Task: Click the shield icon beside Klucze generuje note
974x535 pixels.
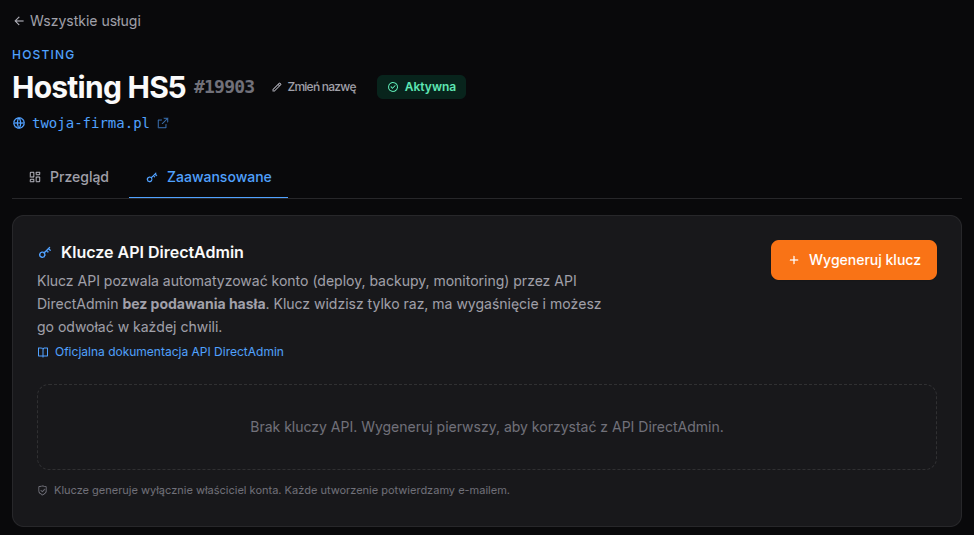Action: tap(42, 490)
